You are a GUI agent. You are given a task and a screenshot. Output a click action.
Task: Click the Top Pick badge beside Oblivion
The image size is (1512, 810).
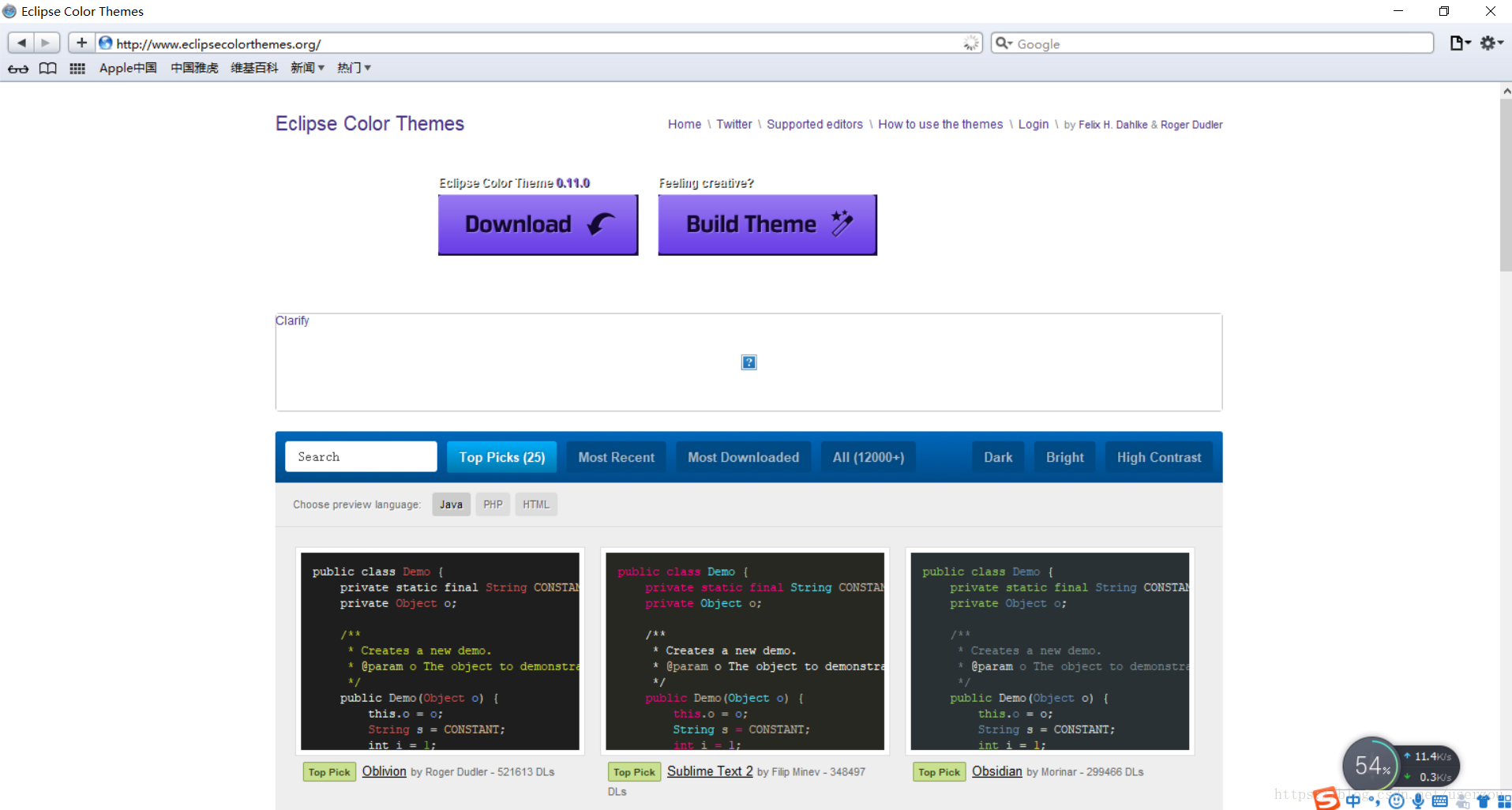coord(329,772)
